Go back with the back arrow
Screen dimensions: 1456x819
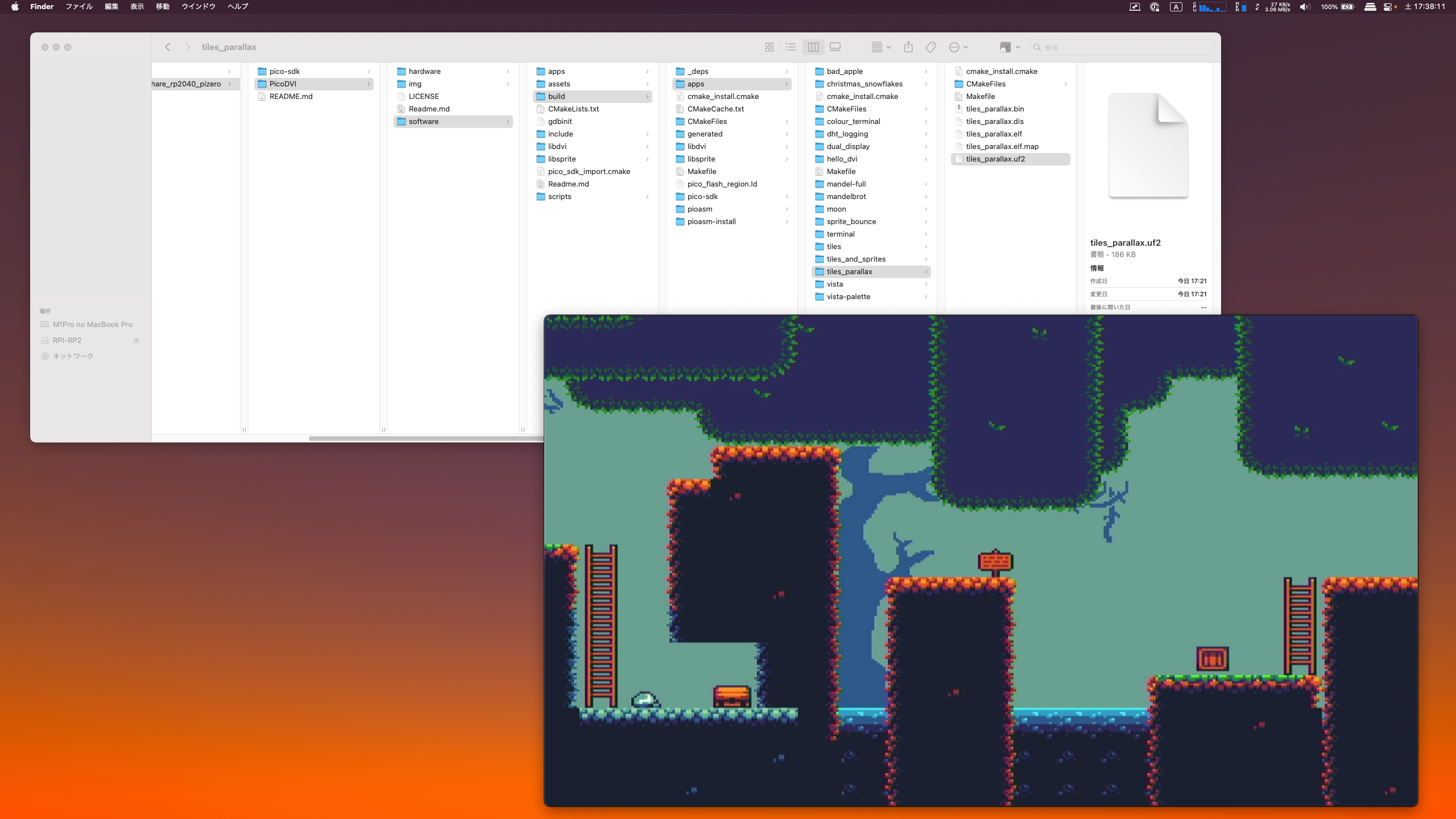click(x=168, y=47)
